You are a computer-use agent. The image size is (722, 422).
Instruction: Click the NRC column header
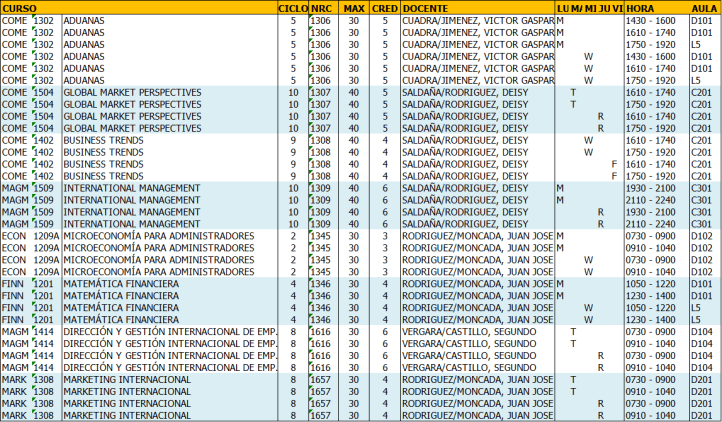(321, 7)
